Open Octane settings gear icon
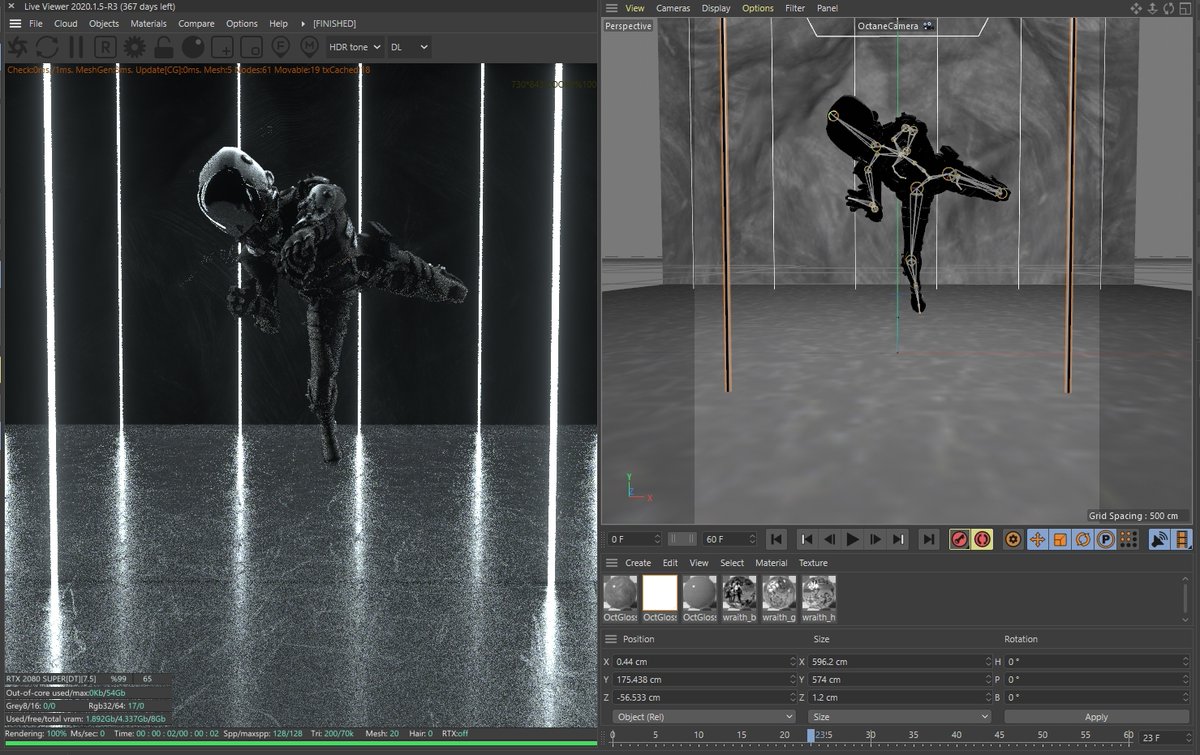Screen dimensions: 1200x755 pos(134,46)
